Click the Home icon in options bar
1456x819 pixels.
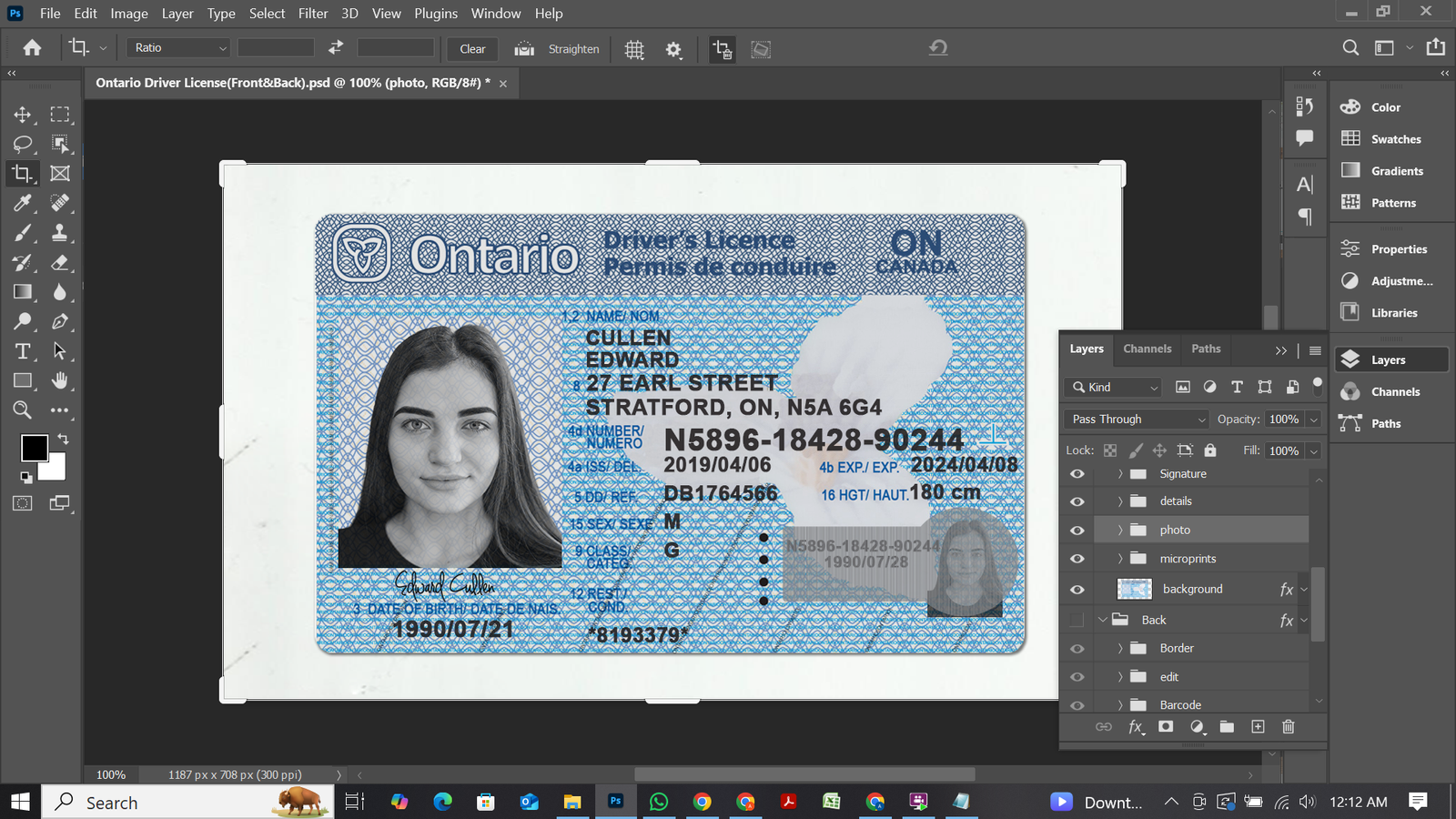tap(32, 48)
